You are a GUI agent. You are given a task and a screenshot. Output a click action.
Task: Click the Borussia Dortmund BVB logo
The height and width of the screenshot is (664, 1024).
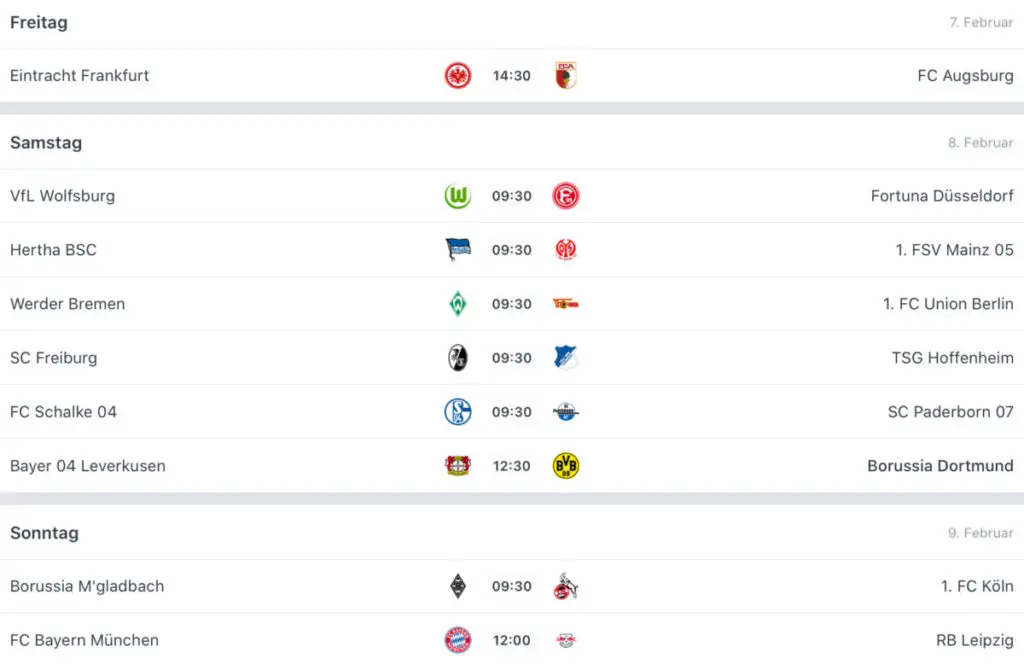(566, 466)
